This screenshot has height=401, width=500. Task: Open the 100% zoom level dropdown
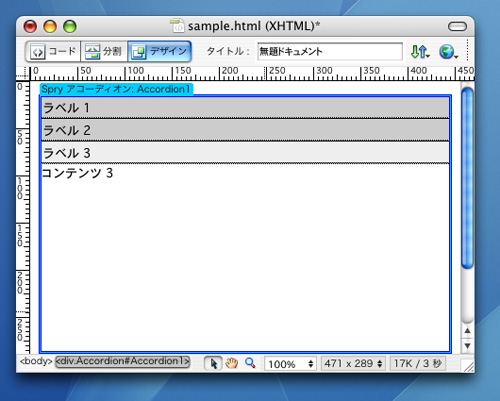tap(290, 364)
